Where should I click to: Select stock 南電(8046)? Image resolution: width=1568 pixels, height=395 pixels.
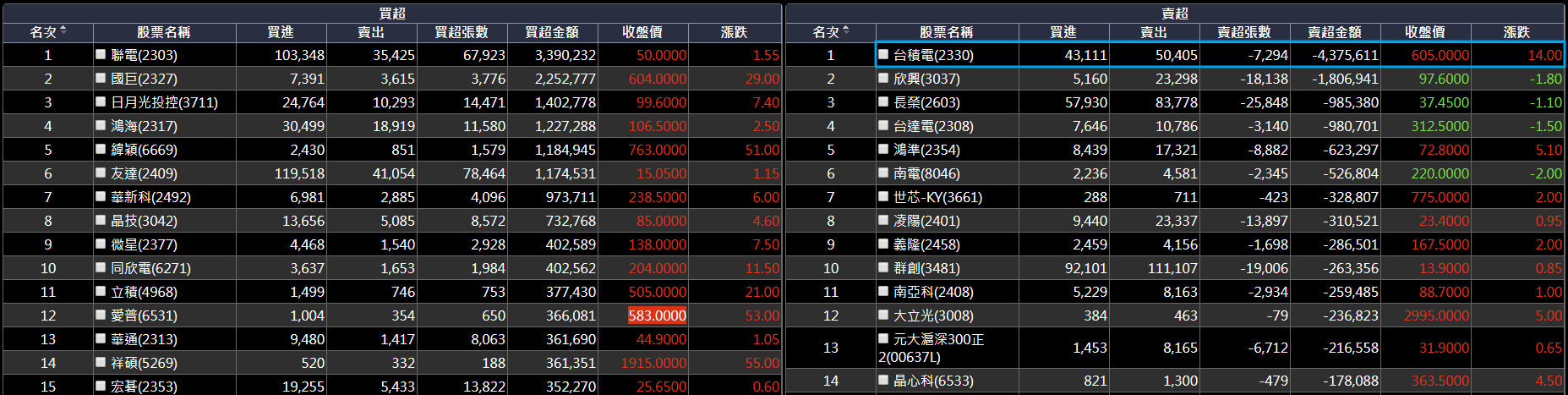coord(927,173)
